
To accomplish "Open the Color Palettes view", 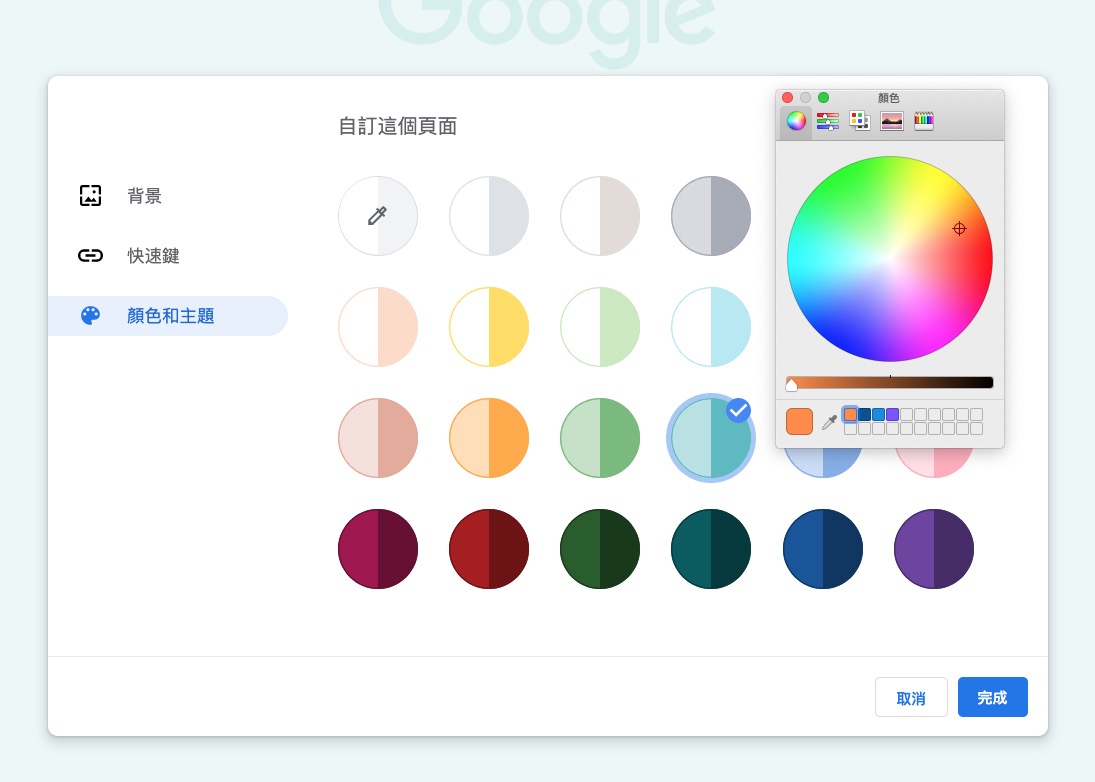I will pyautogui.click(x=860, y=120).
